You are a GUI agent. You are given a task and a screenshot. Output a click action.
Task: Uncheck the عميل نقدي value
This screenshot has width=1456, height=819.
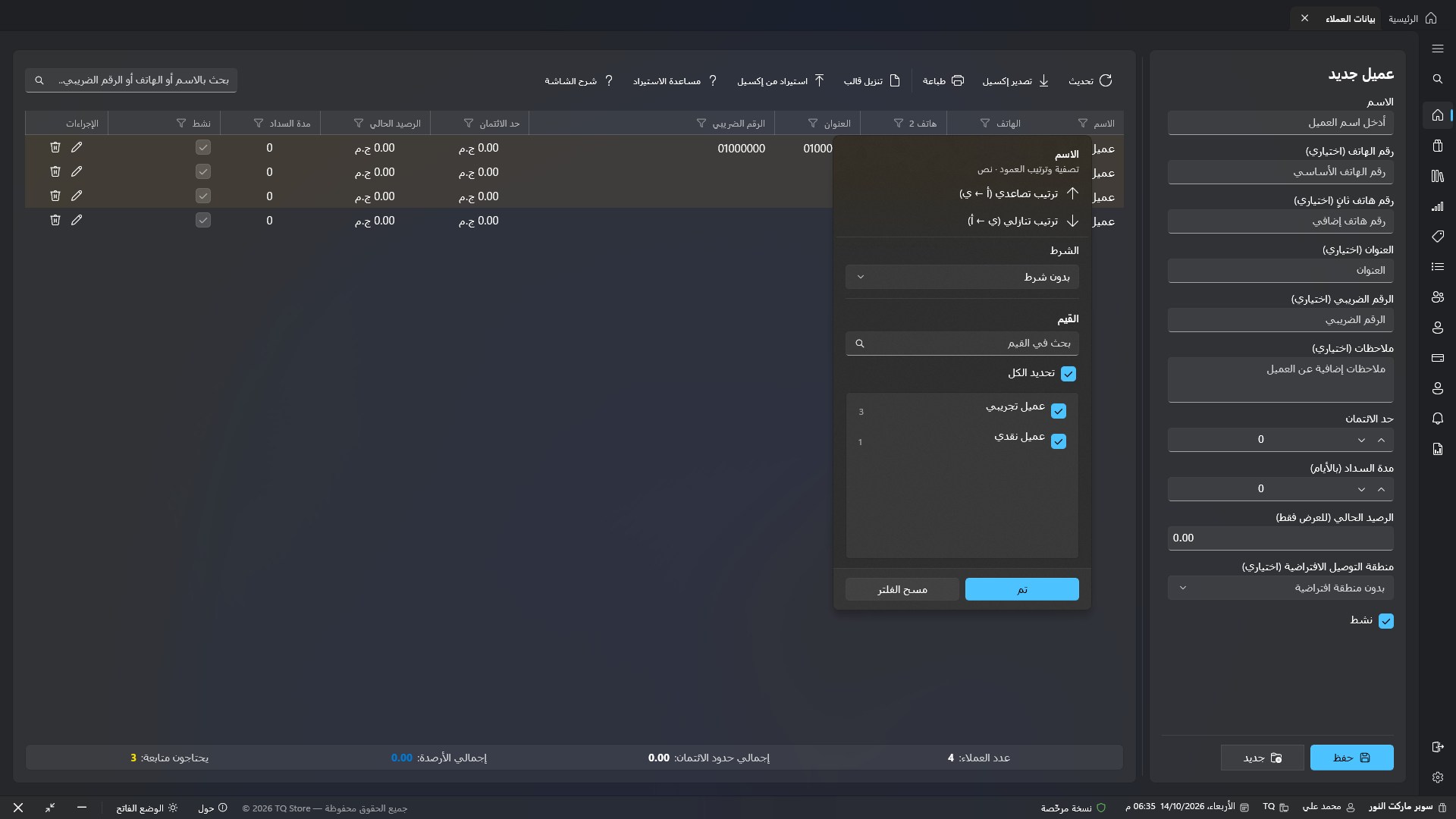[1059, 441]
